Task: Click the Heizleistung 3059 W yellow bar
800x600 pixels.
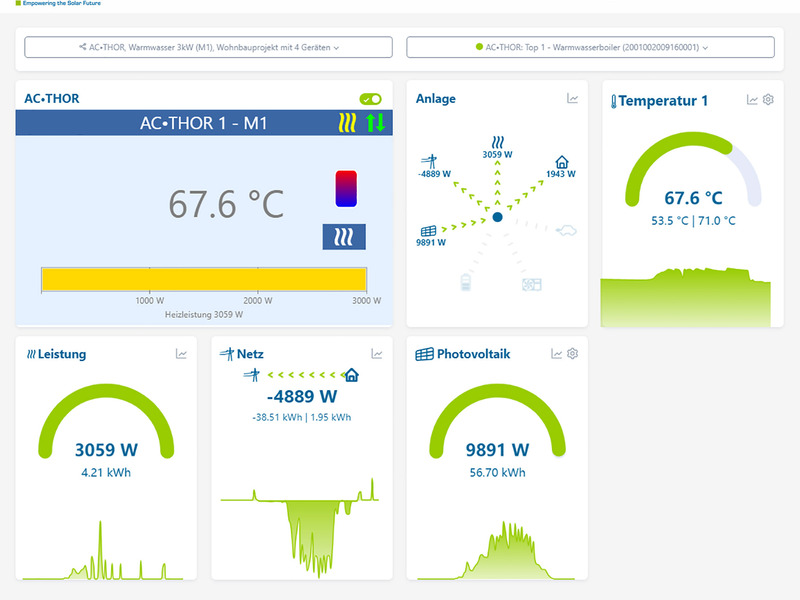Action: click(x=204, y=280)
